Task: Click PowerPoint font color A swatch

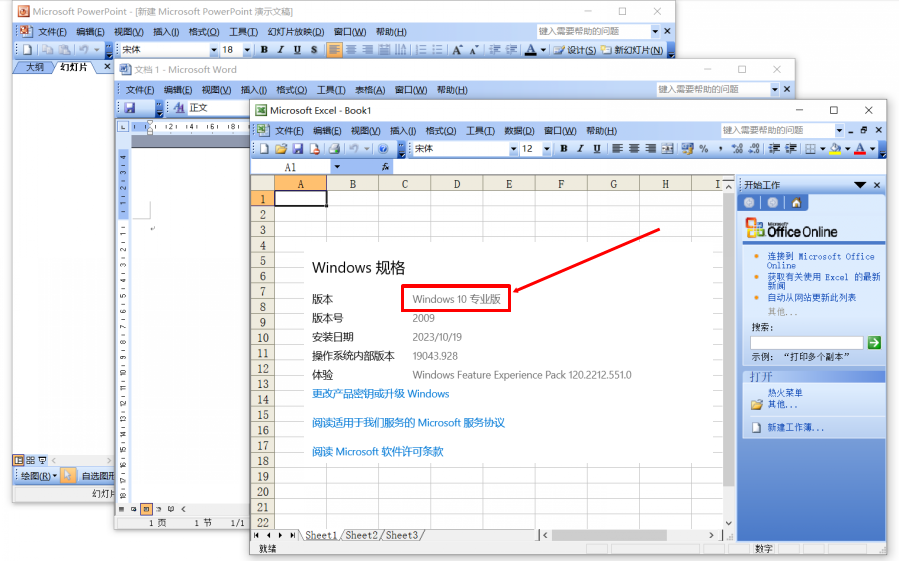Action: [530, 50]
